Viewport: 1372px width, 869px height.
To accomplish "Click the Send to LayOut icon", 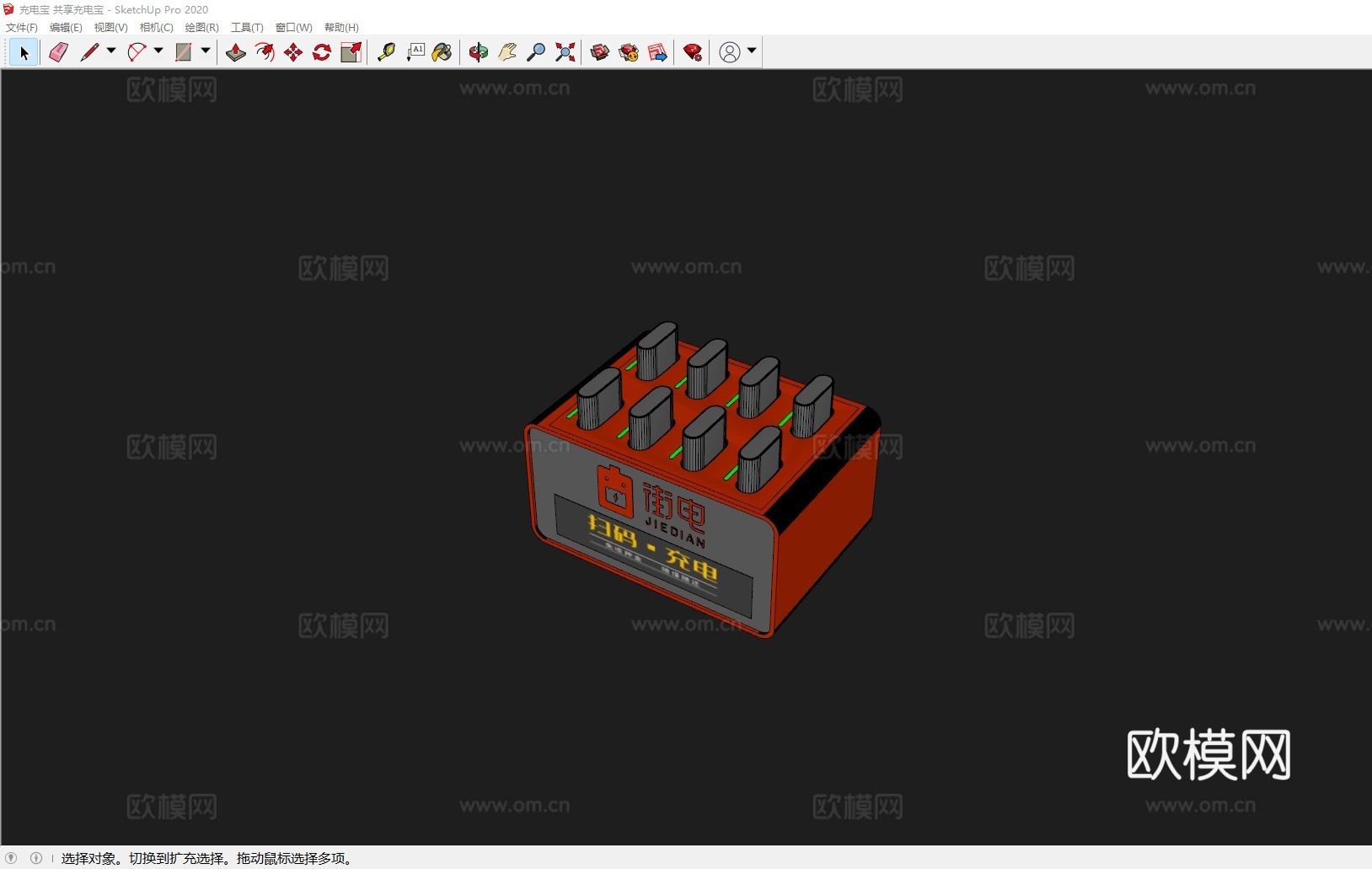I will point(658,53).
